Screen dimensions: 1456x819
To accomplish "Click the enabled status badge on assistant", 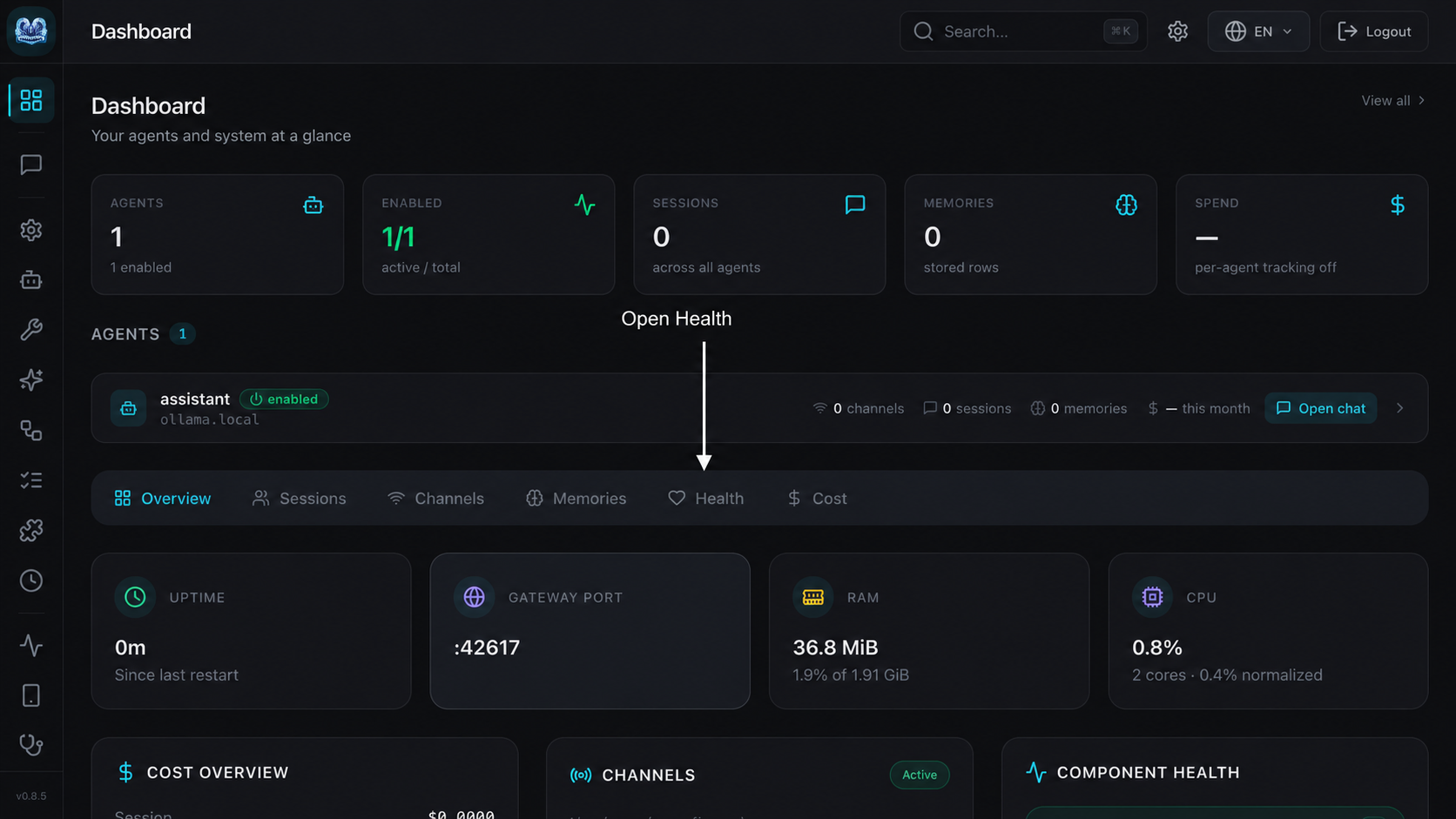I will pyautogui.click(x=284, y=399).
